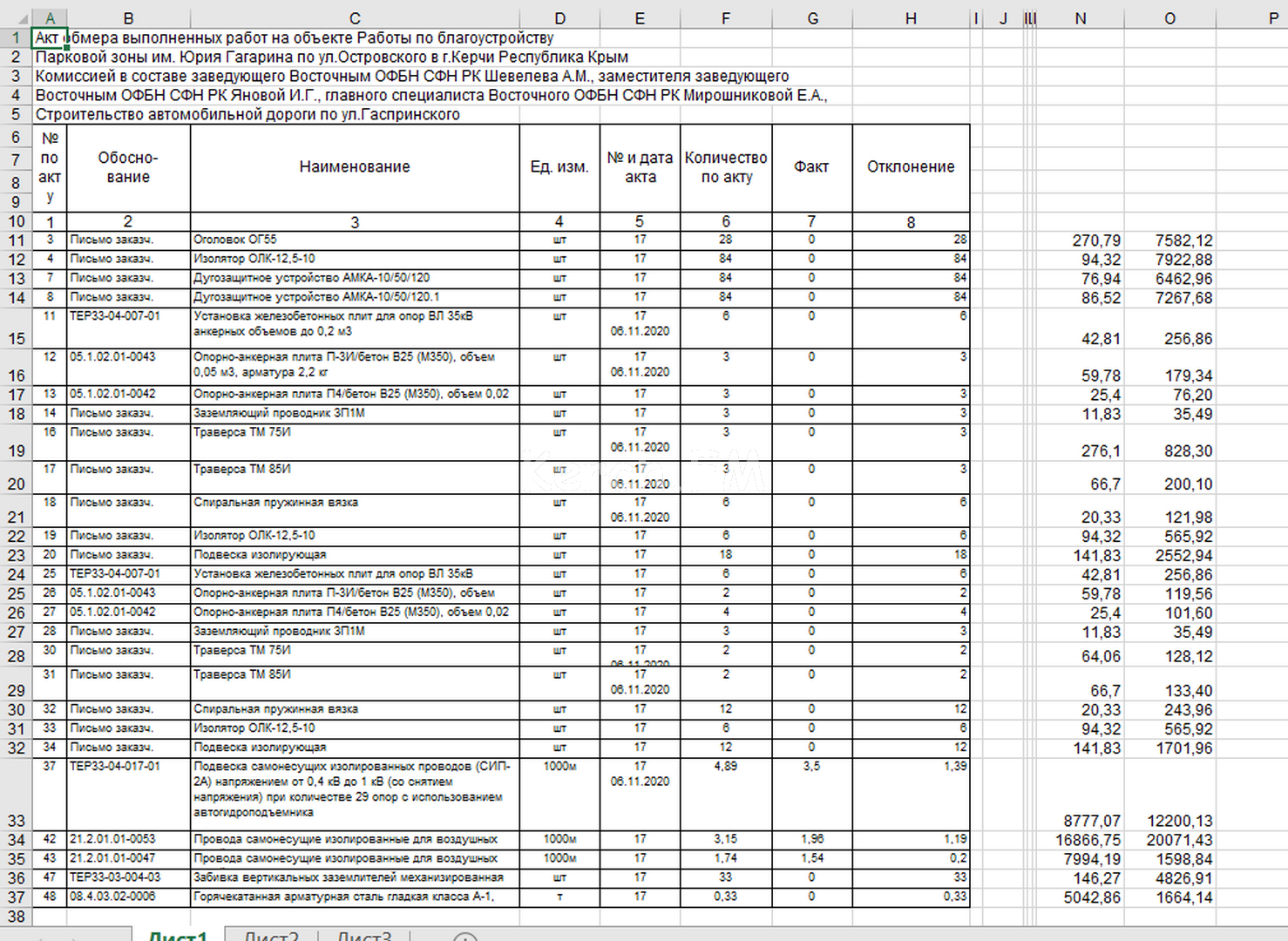Screen dimensions: 1288x941
Task: Select row 15 header
Action: pos(16,338)
